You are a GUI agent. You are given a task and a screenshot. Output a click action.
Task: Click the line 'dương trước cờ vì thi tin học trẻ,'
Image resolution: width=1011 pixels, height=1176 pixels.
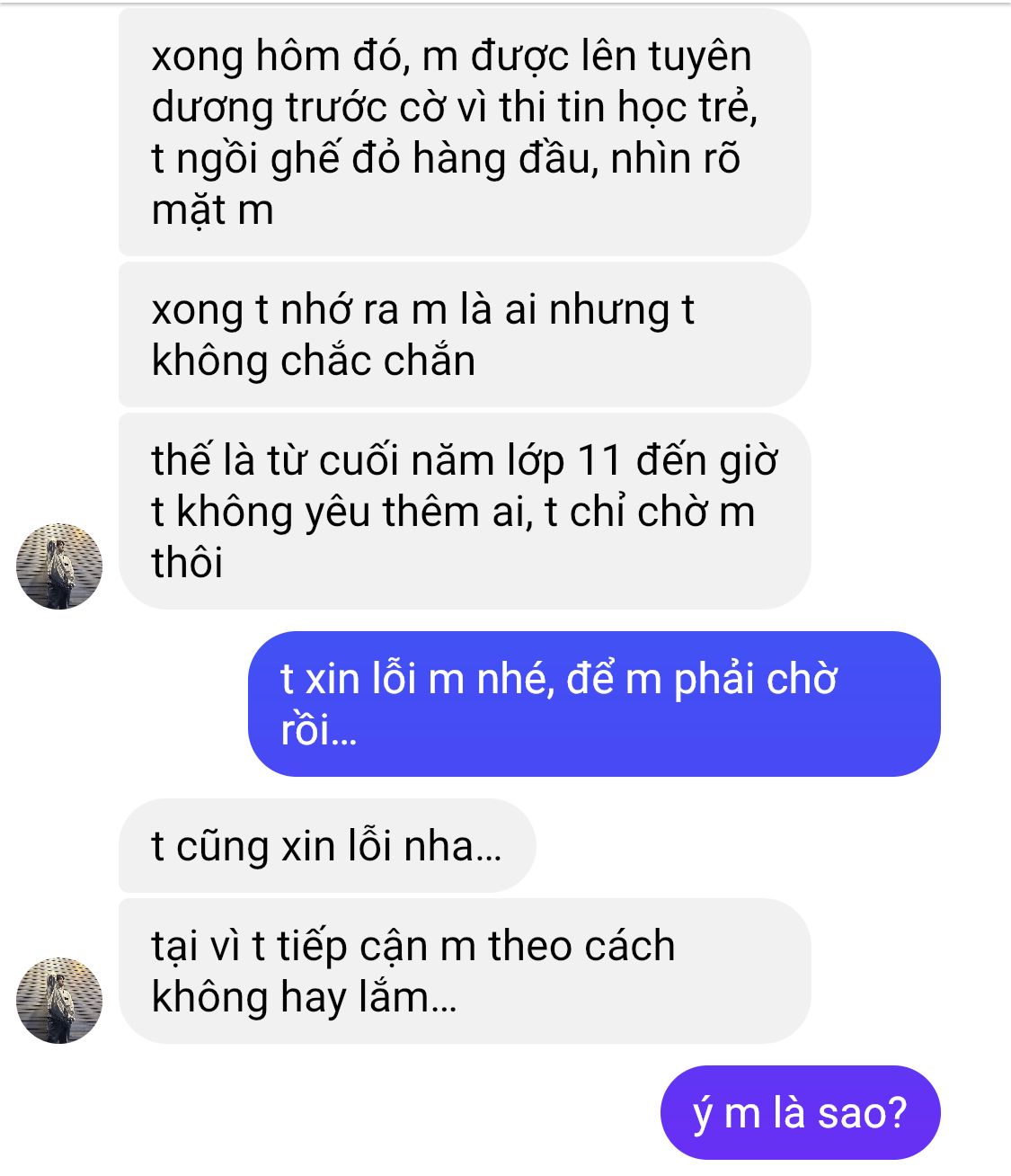pyautogui.click(x=455, y=108)
